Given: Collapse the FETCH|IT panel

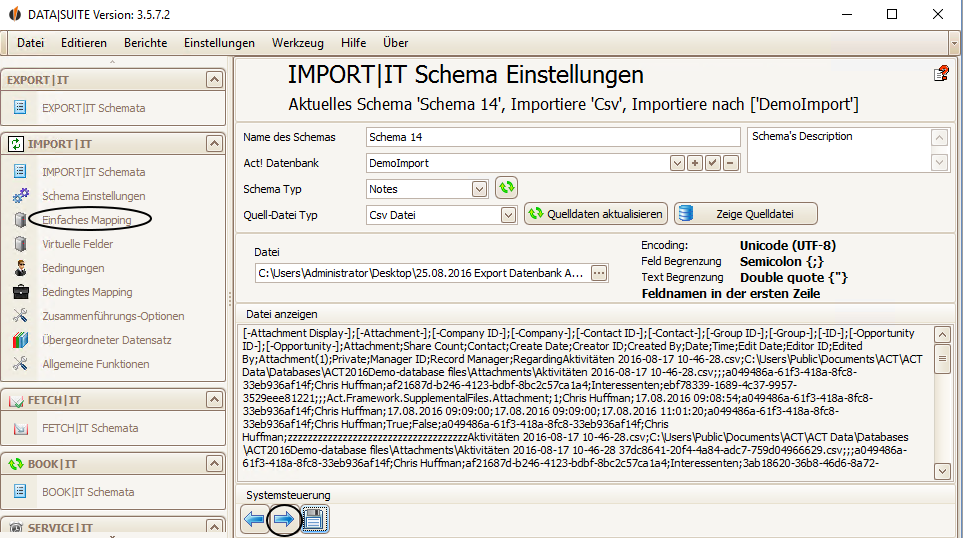Looking at the screenshot, I should (x=214, y=400).
